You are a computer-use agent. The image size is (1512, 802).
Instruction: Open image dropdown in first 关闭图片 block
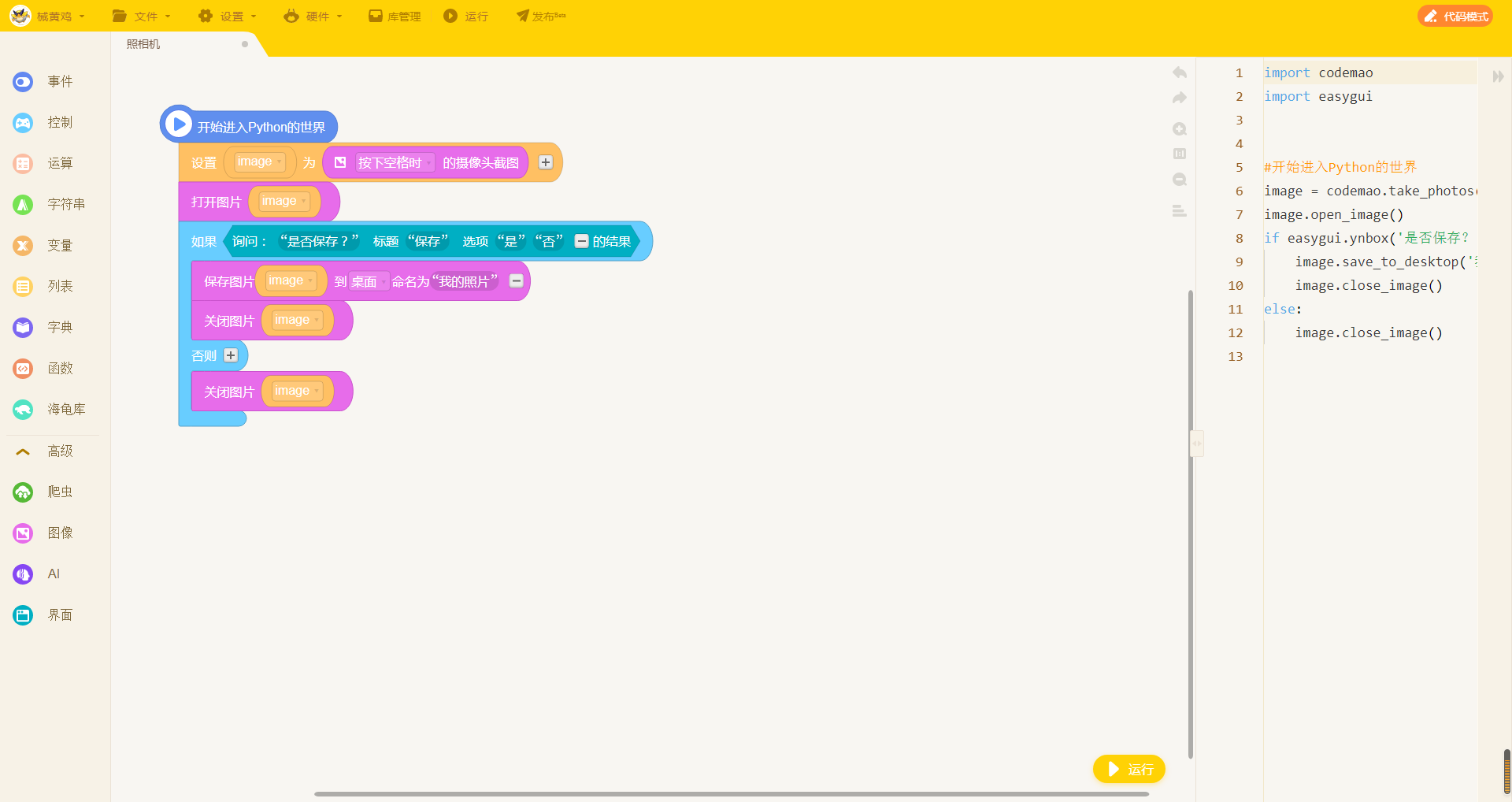297,320
